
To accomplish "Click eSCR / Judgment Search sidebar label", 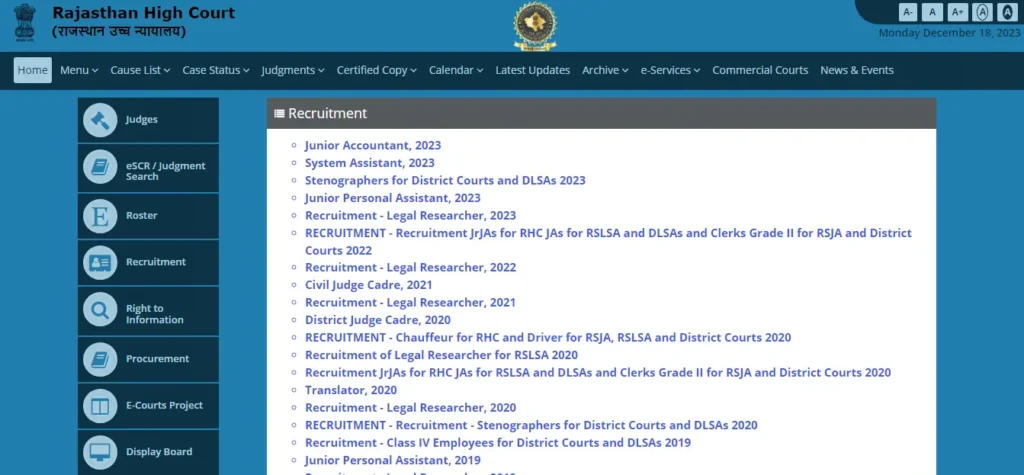I will (165, 171).
